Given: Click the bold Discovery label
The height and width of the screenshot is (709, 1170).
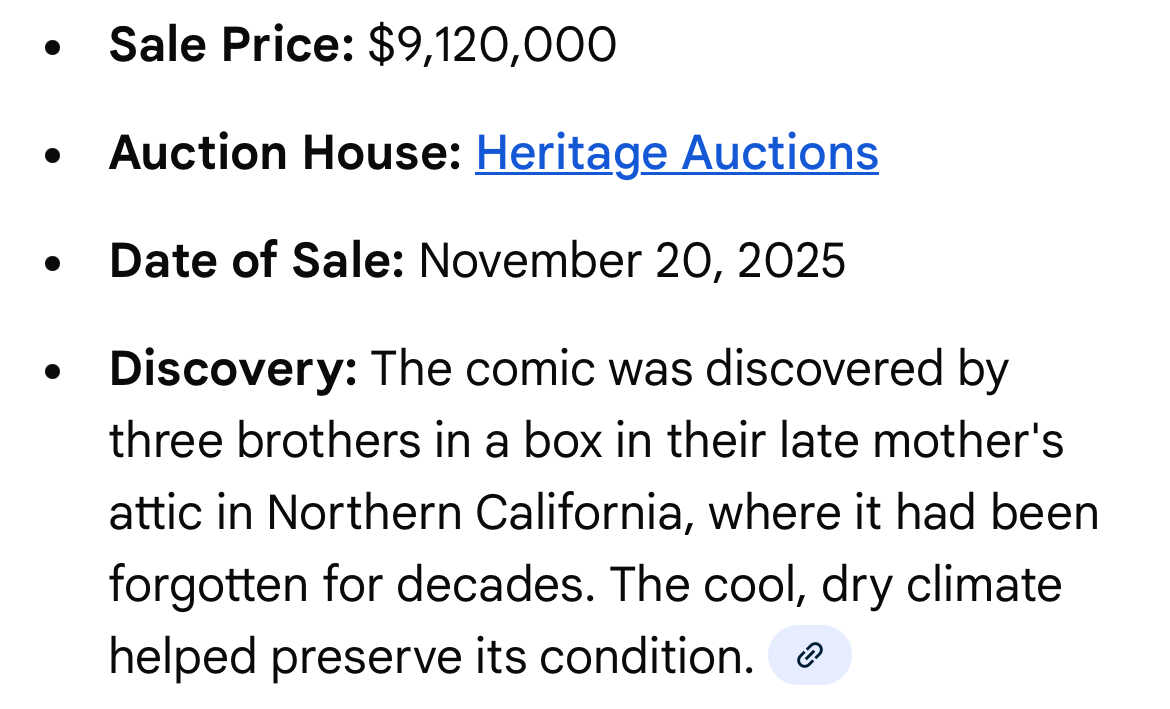Looking at the screenshot, I should [x=233, y=369].
